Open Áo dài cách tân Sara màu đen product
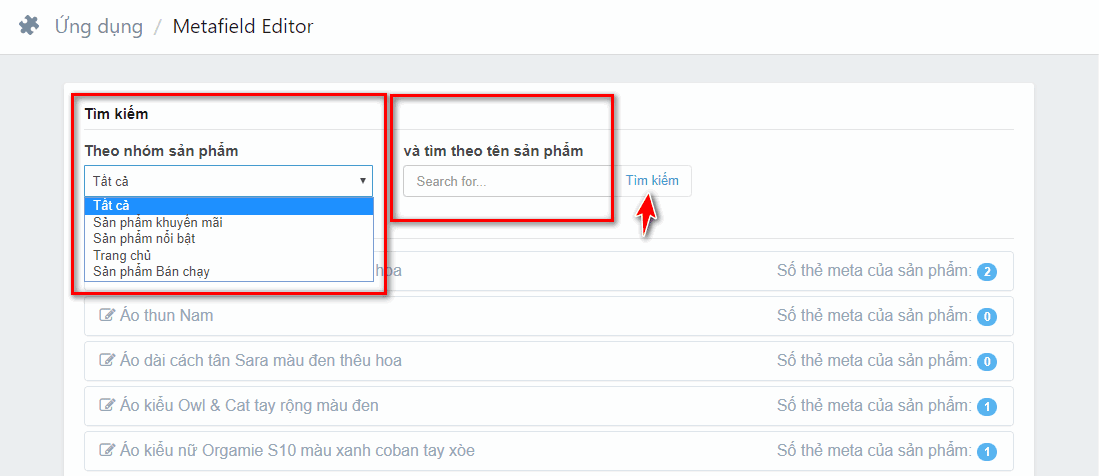The image size is (1099, 476). click(x=262, y=361)
